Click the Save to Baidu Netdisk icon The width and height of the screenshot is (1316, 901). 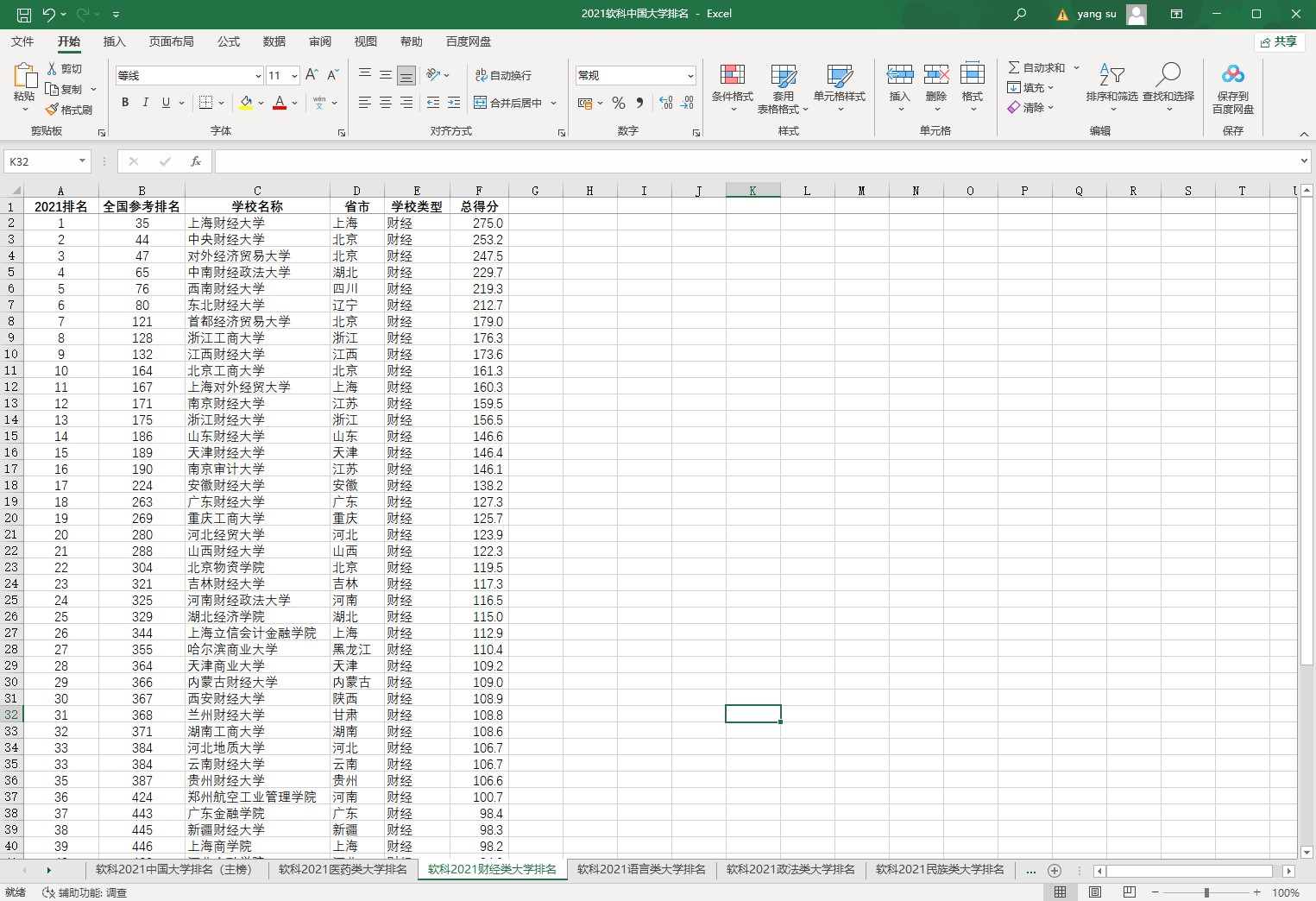point(1232,77)
